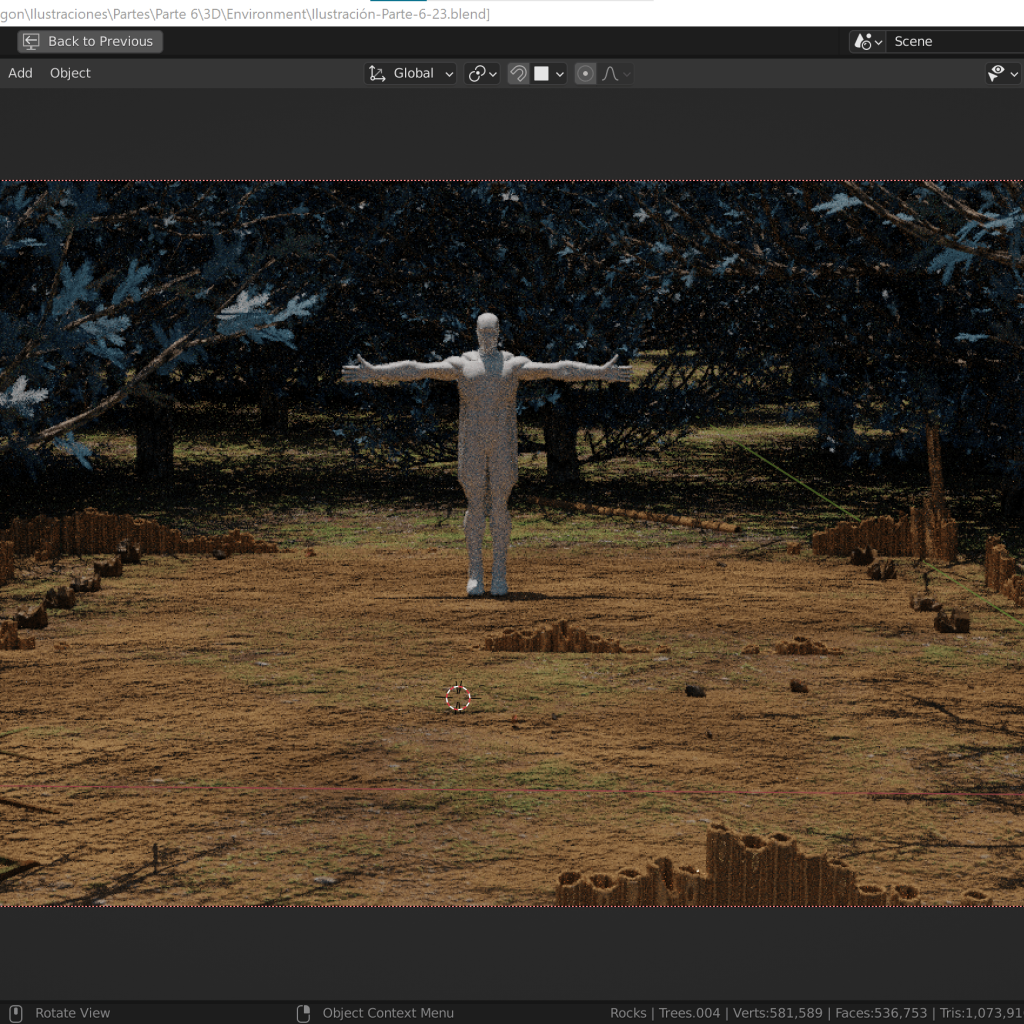Click the Rotate View mouse icon
This screenshot has height=1024, width=1024.
[x=15, y=1013]
